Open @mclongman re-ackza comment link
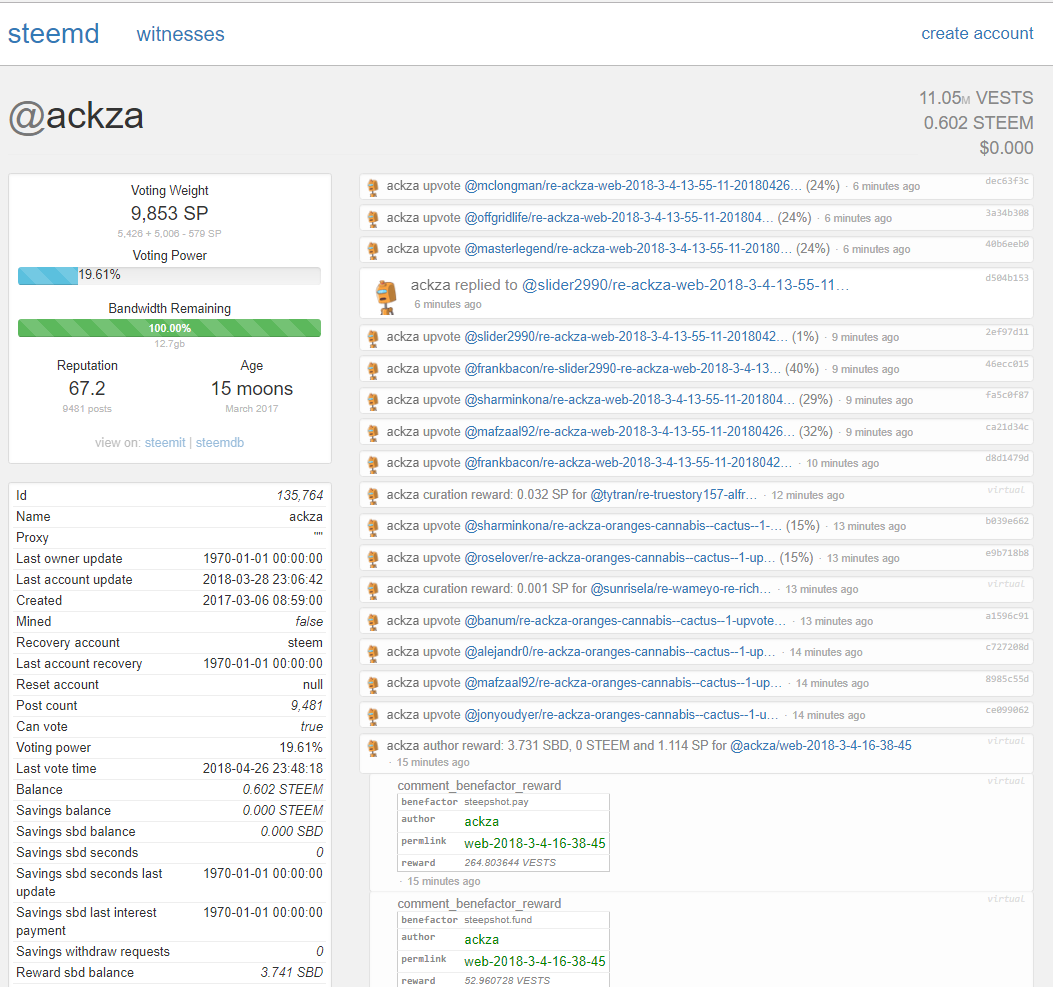1053x987 pixels. coord(633,186)
